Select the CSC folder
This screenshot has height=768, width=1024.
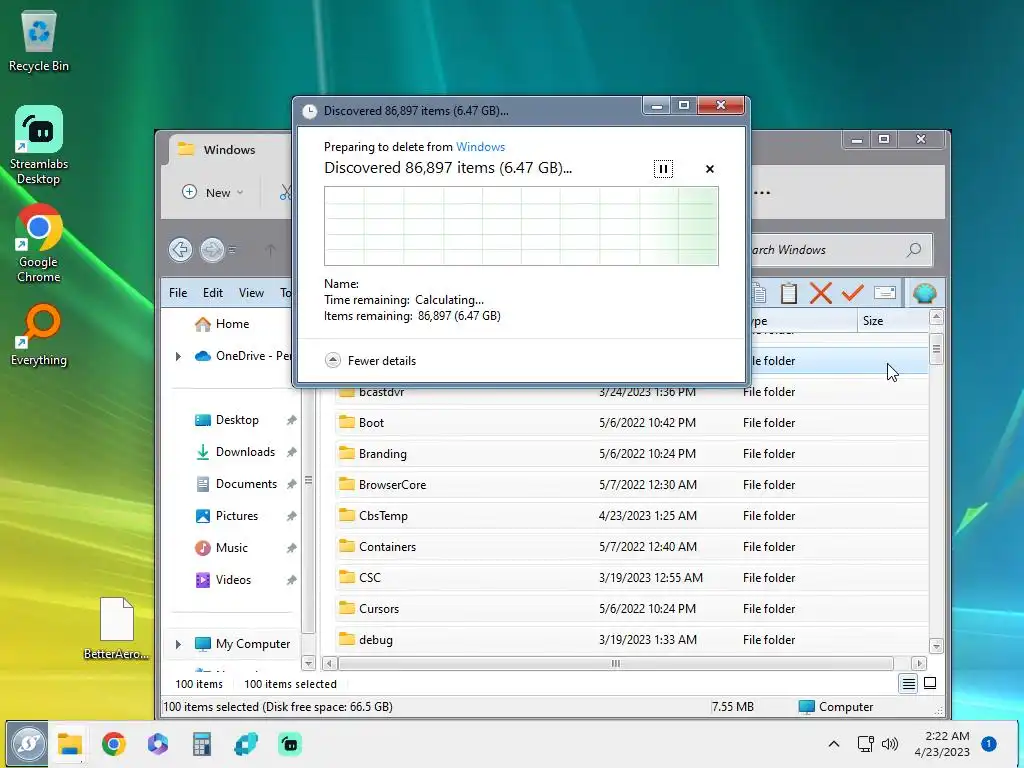pyautogui.click(x=632, y=578)
